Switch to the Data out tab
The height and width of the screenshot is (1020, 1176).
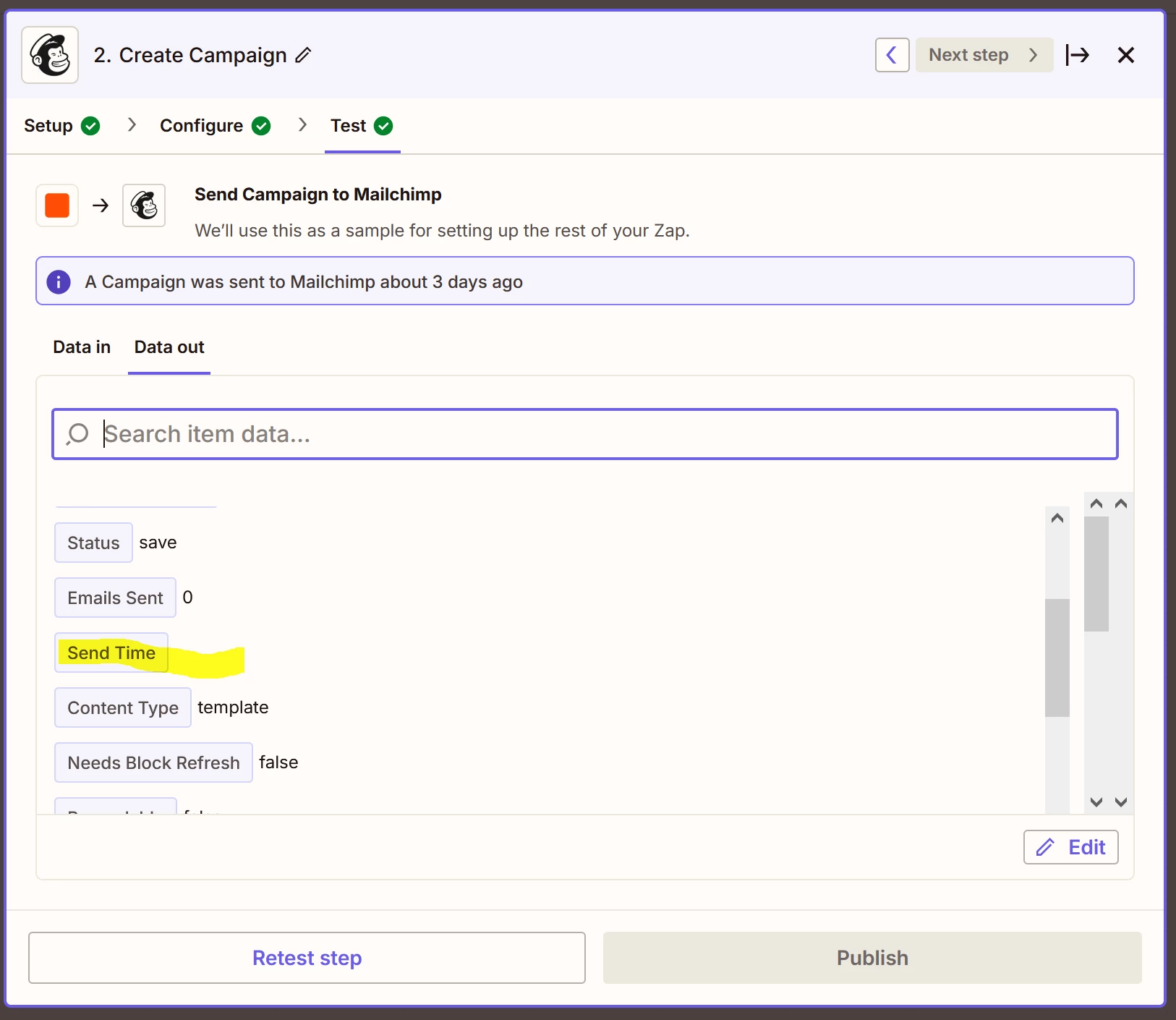pyautogui.click(x=169, y=347)
